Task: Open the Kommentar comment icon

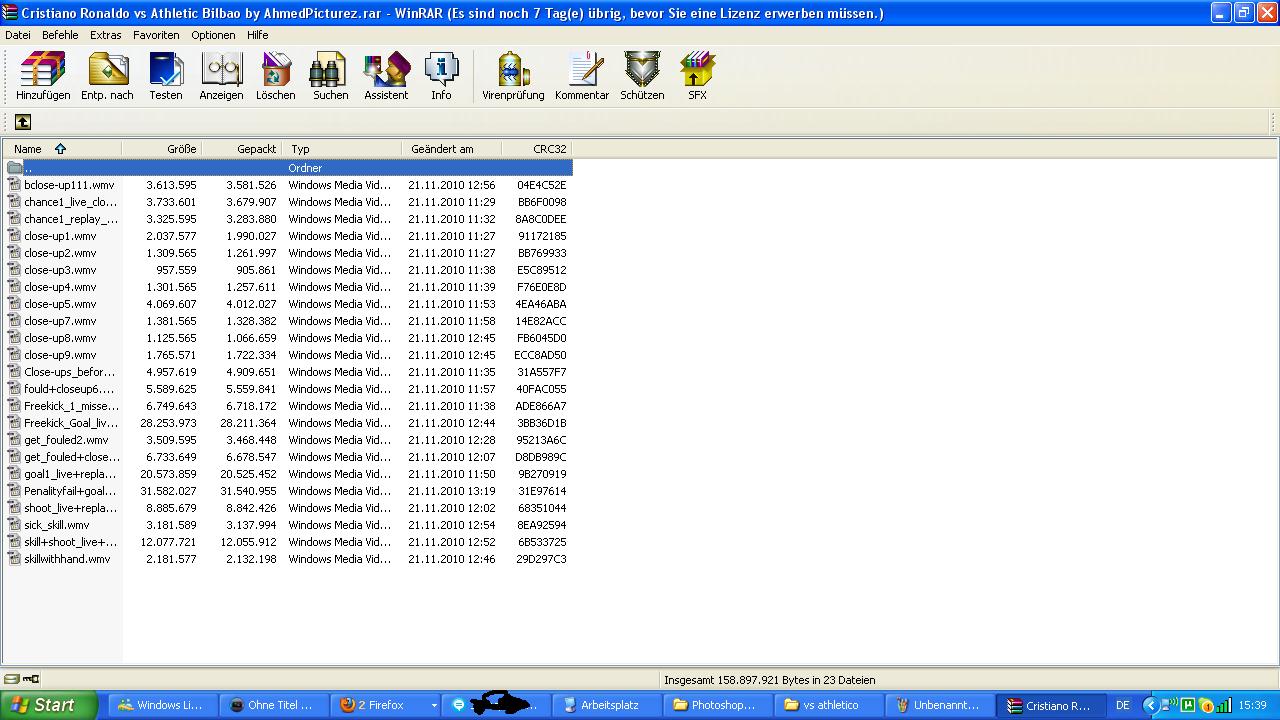Action: pos(582,76)
